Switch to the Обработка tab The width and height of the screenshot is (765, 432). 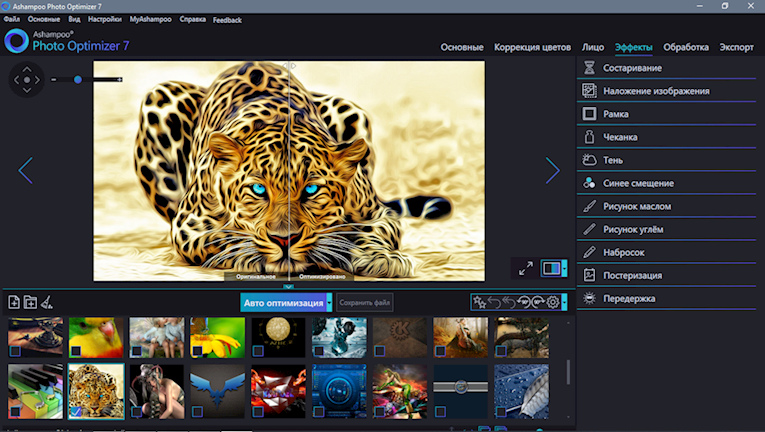pyautogui.click(x=686, y=47)
